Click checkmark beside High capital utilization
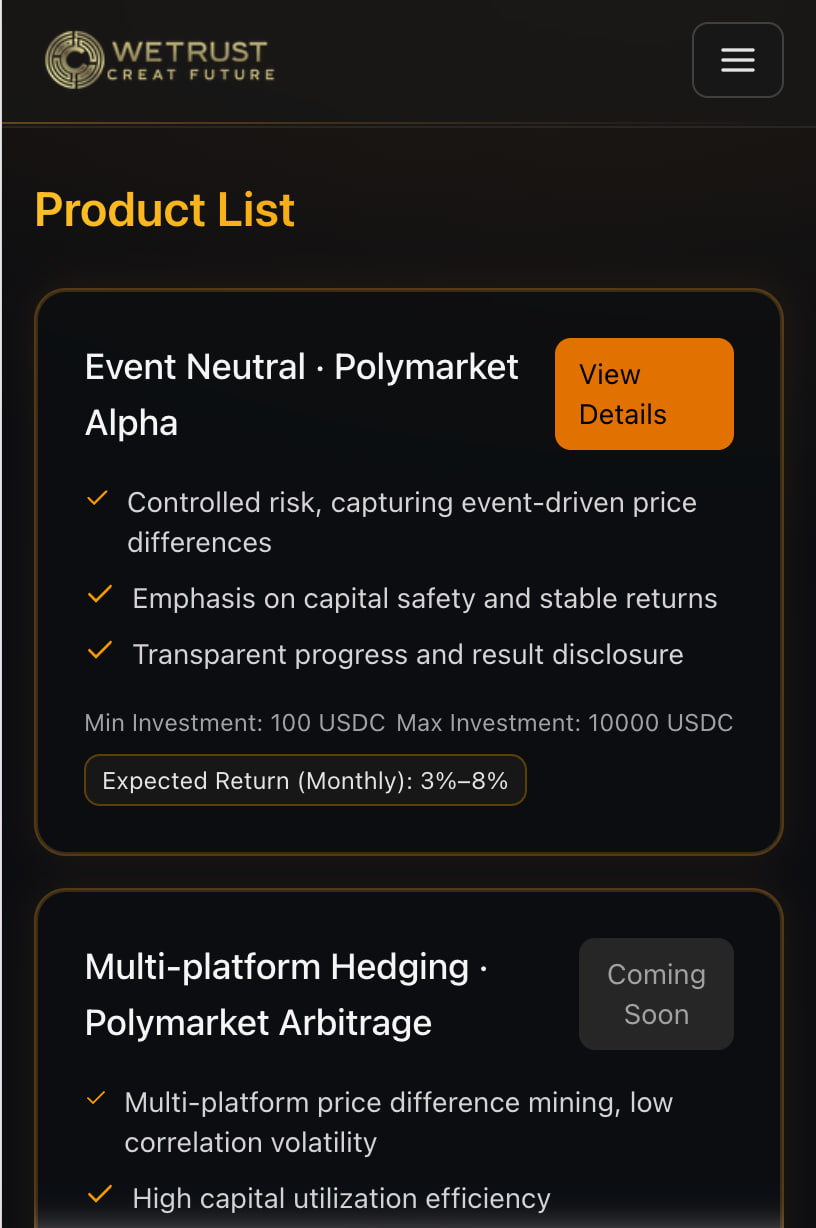 (99, 1195)
